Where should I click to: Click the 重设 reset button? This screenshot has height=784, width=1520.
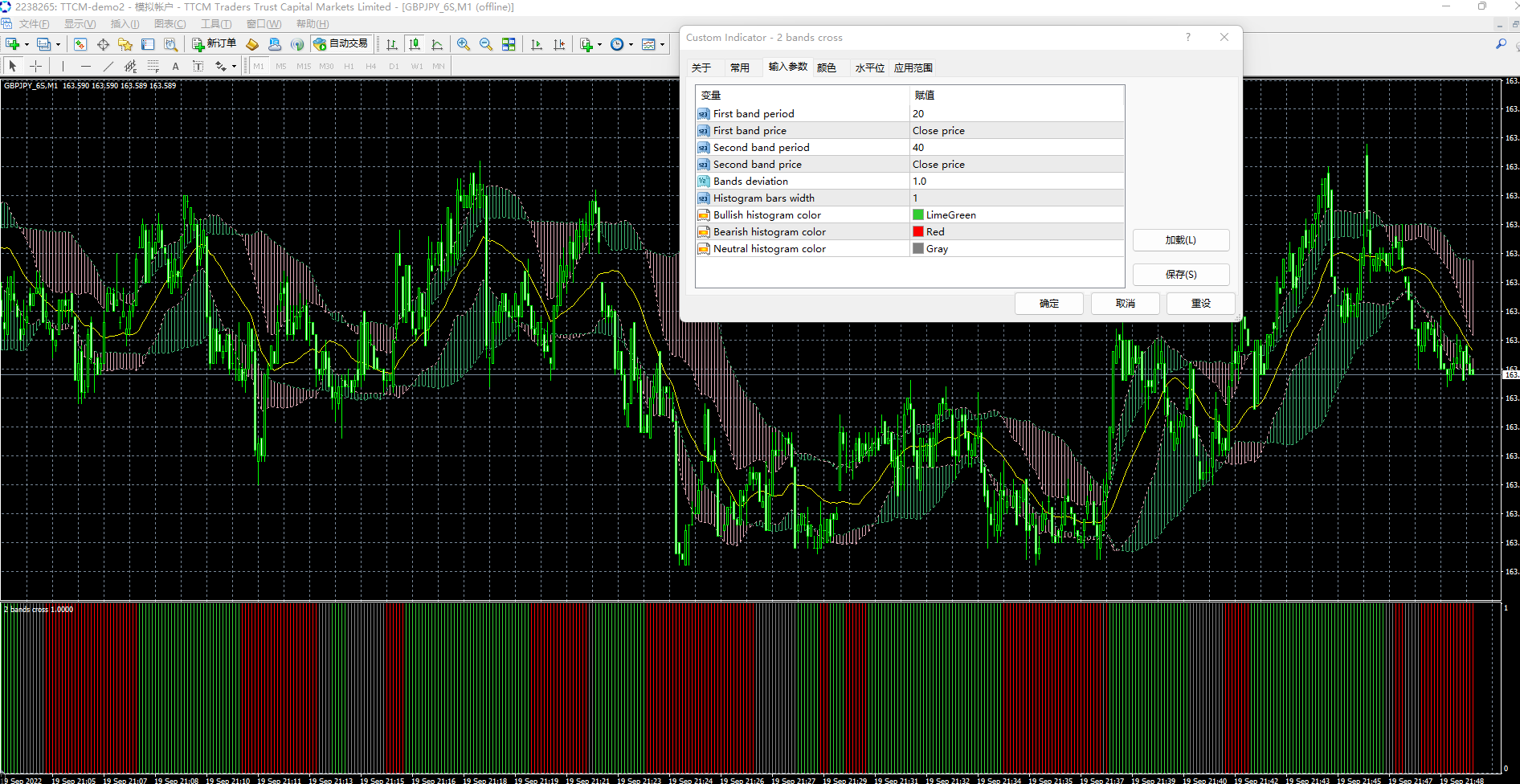1200,304
